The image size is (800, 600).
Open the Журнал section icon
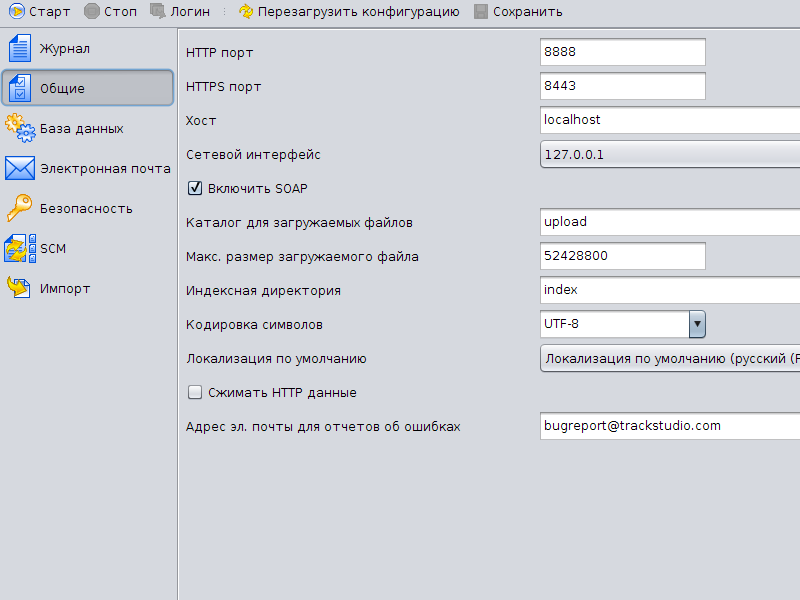(x=20, y=48)
